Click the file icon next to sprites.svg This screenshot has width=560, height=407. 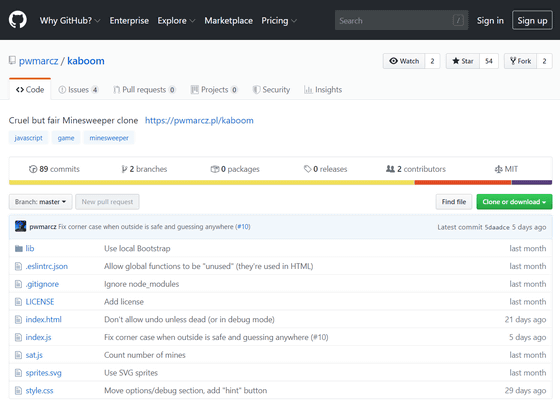tap(18, 373)
